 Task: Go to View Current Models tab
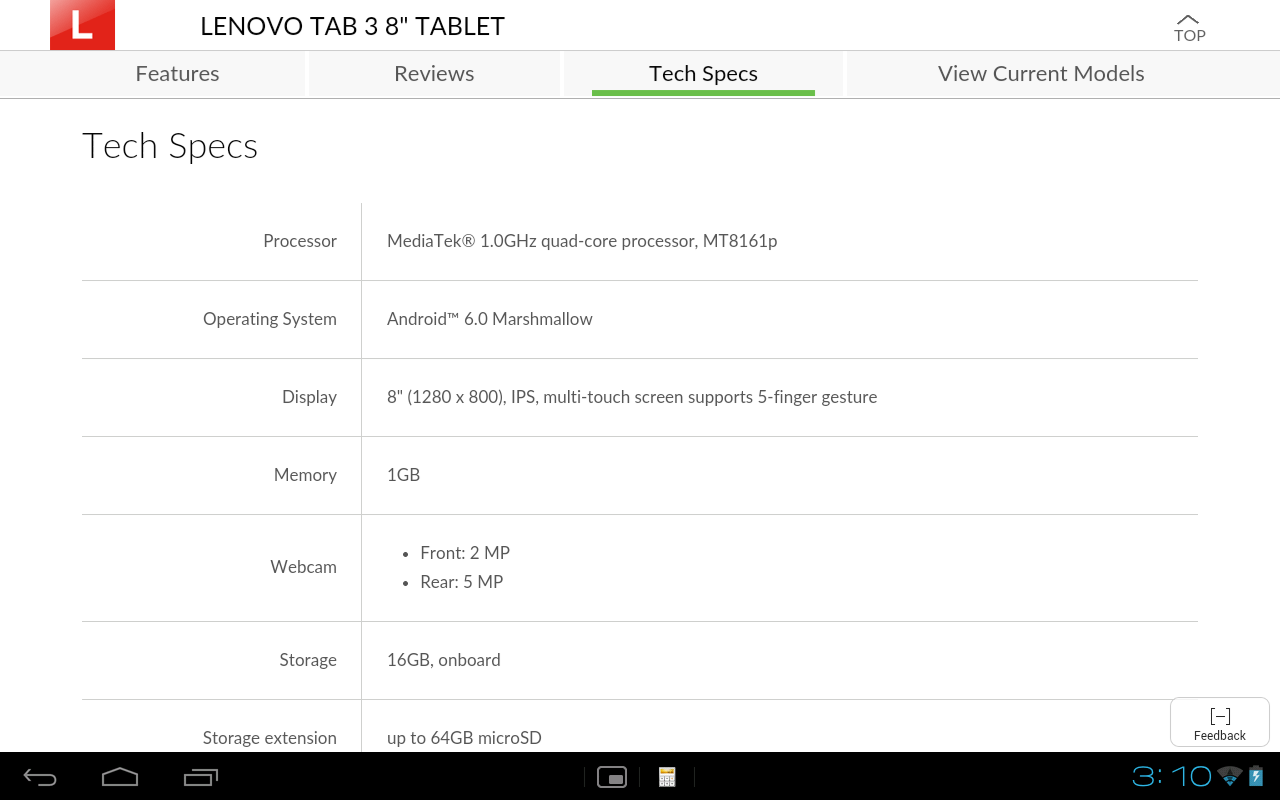(x=1041, y=74)
